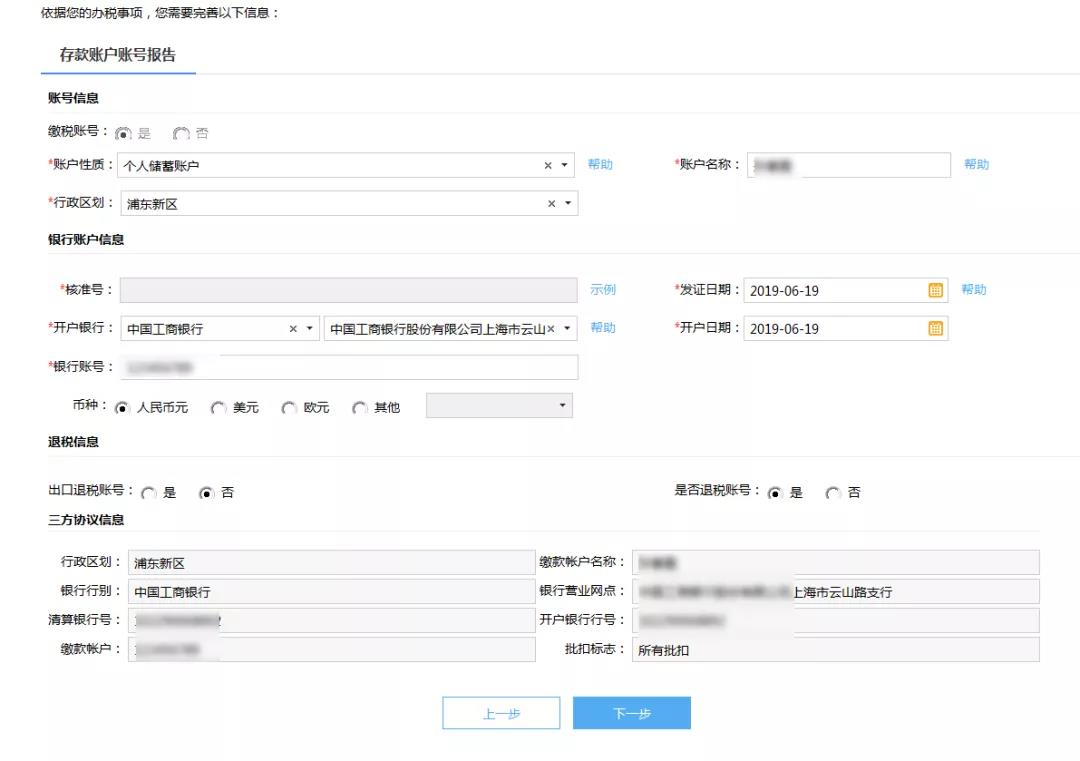Screen dimensions: 1080x761
Task: Open the calendar picker for 开户日期
Action: [x=934, y=328]
